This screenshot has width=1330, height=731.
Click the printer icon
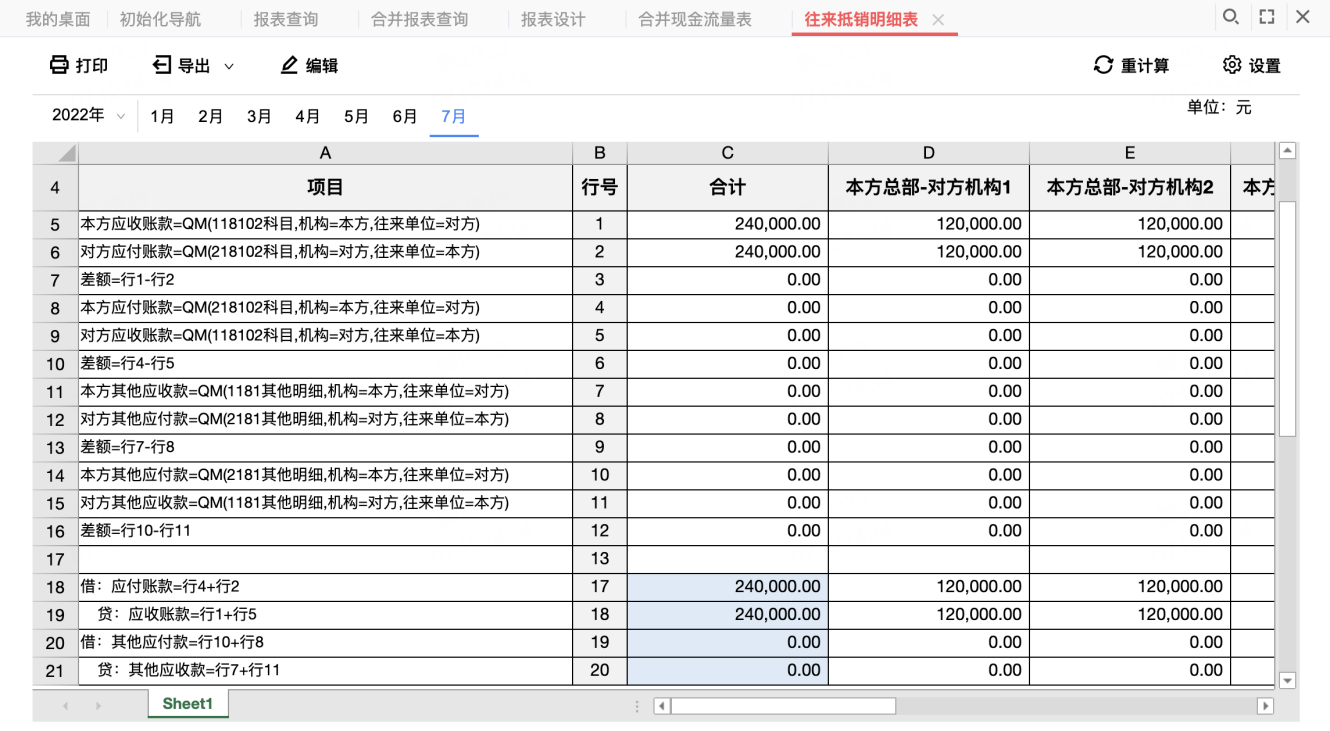coord(60,65)
